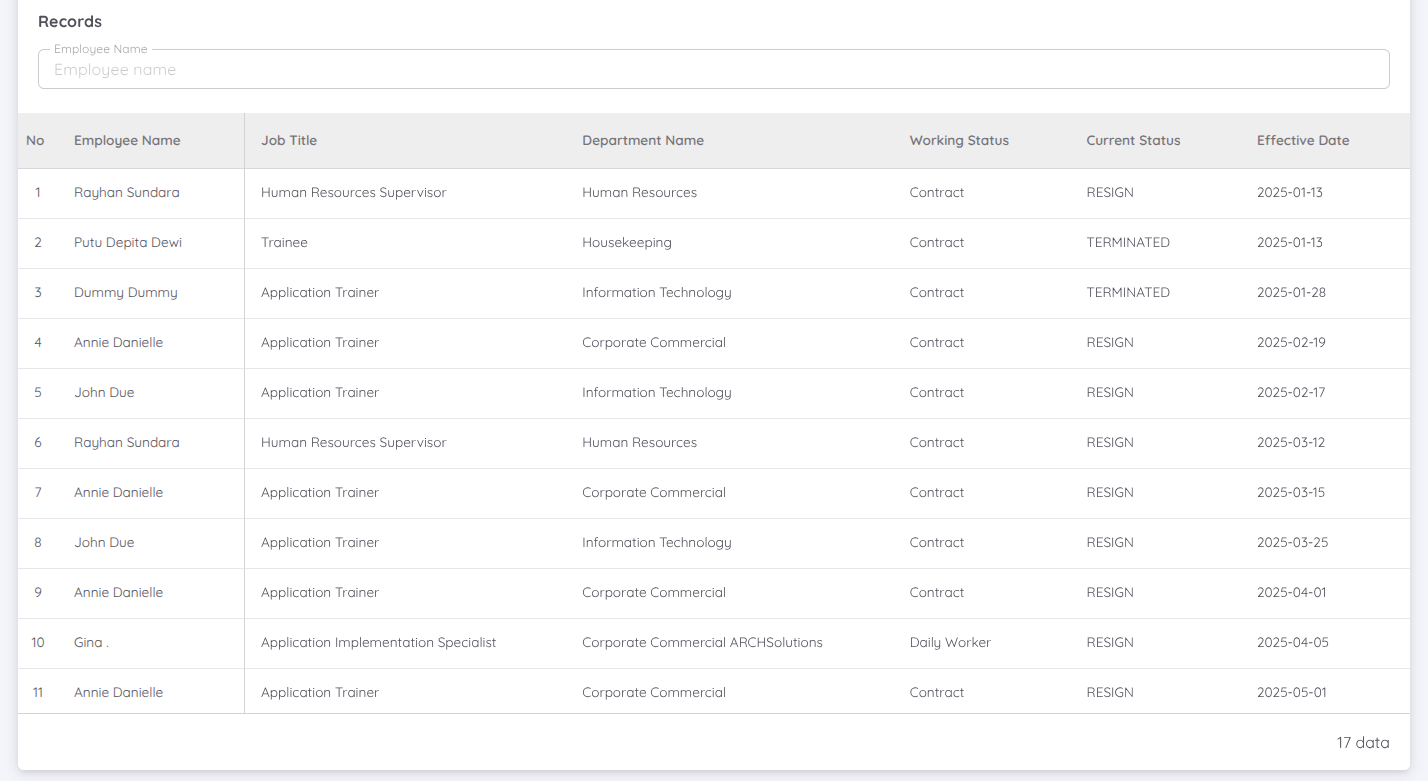
Task: Sort by Current Status column header
Action: 1133,141
